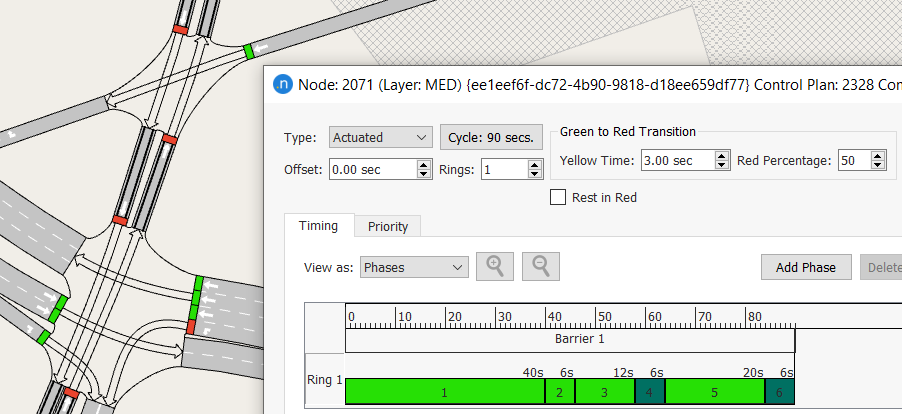Click the zoom in magnifier icon
The width and height of the screenshot is (902, 414).
point(495,266)
